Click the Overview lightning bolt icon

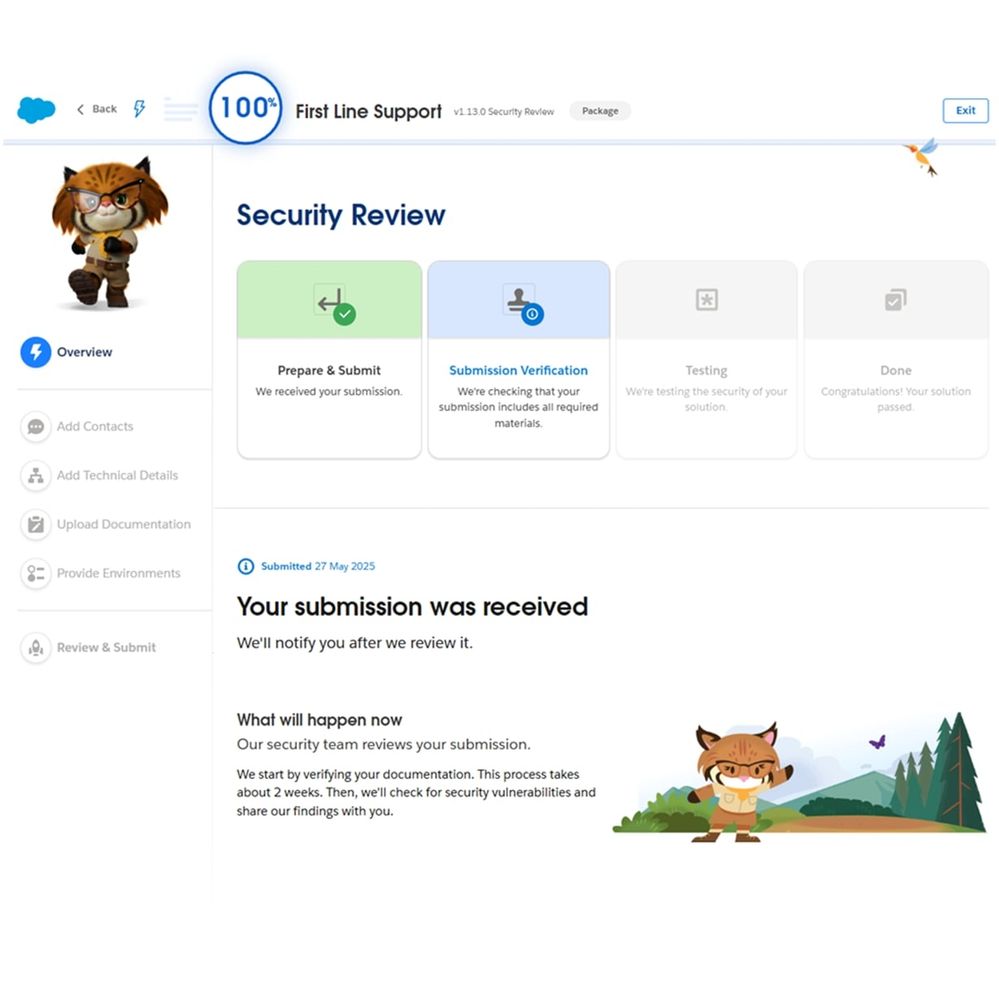coord(36,352)
